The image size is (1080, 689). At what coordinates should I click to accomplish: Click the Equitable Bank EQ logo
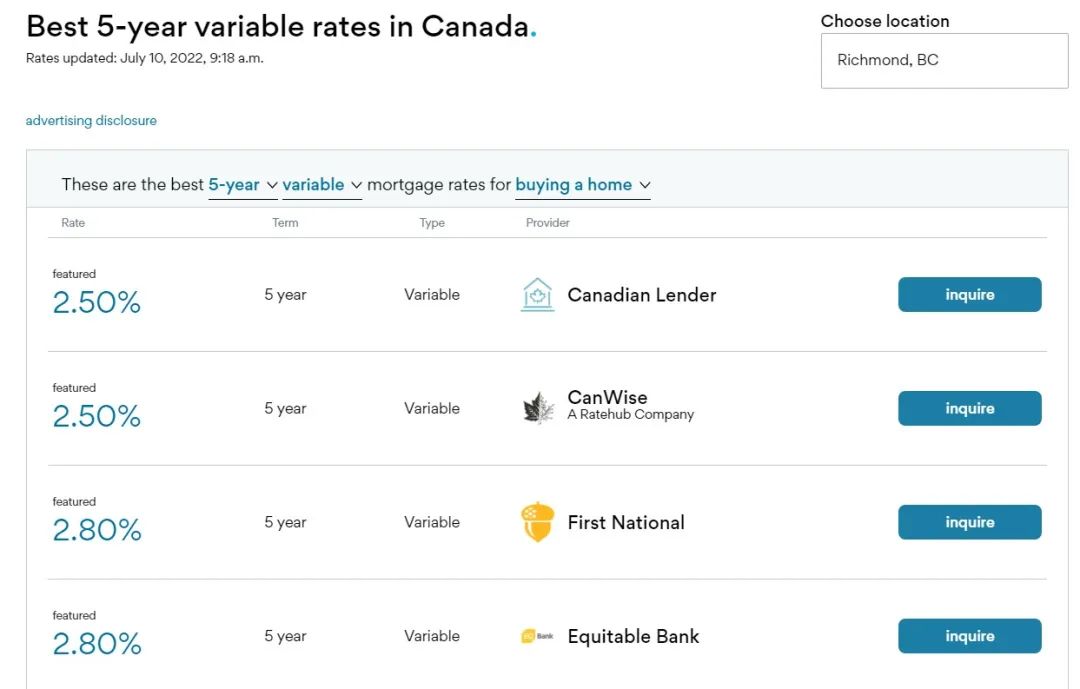pos(537,636)
